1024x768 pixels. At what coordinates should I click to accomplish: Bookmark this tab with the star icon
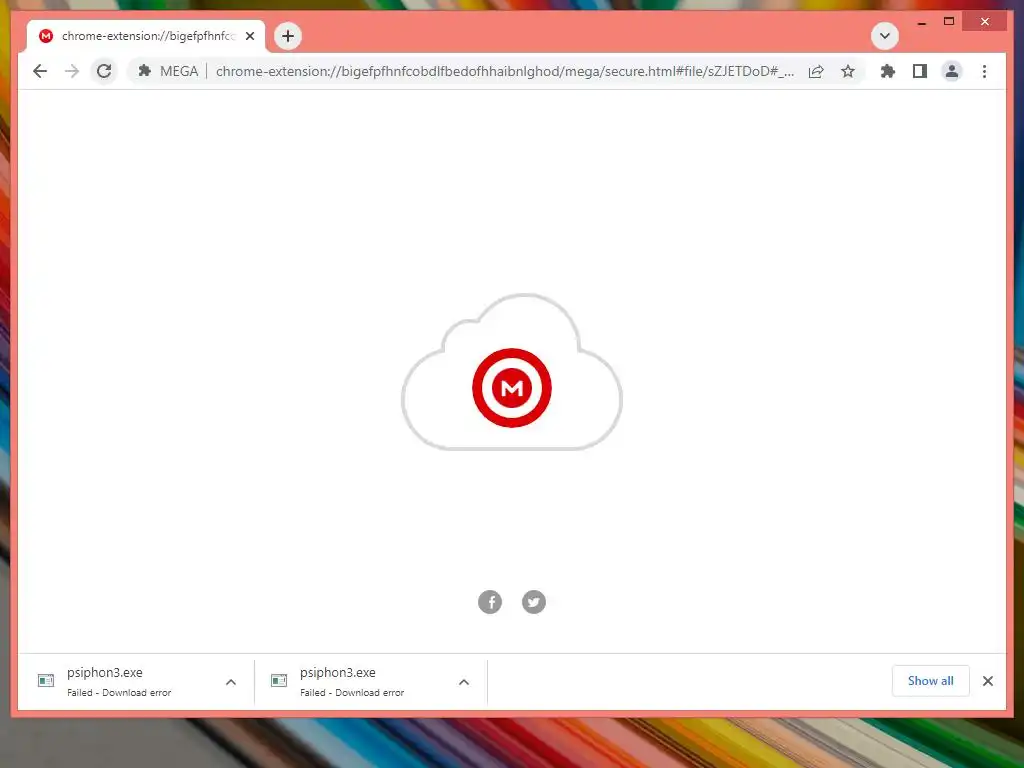point(848,71)
